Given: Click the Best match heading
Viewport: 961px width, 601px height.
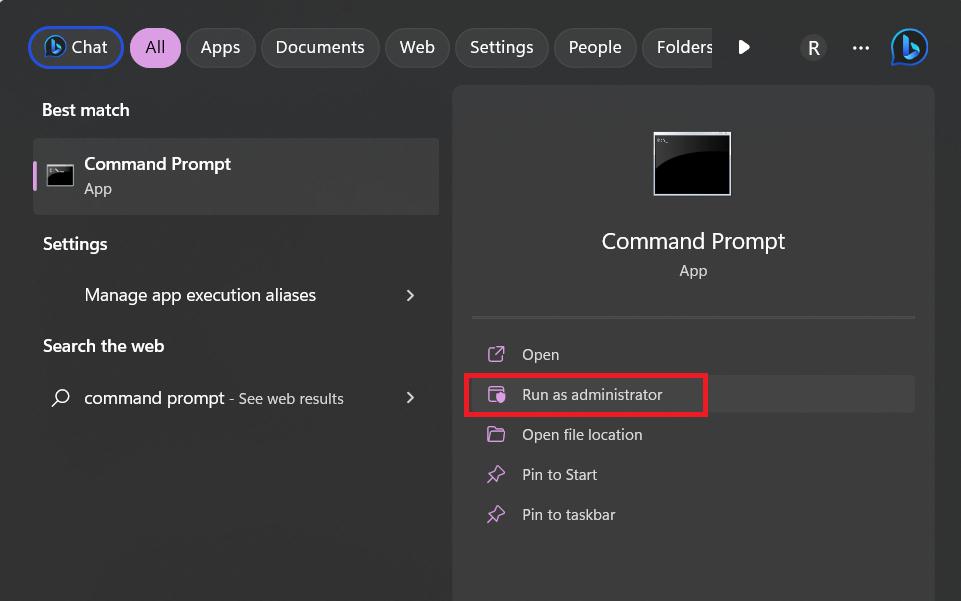Looking at the screenshot, I should tap(86, 110).
